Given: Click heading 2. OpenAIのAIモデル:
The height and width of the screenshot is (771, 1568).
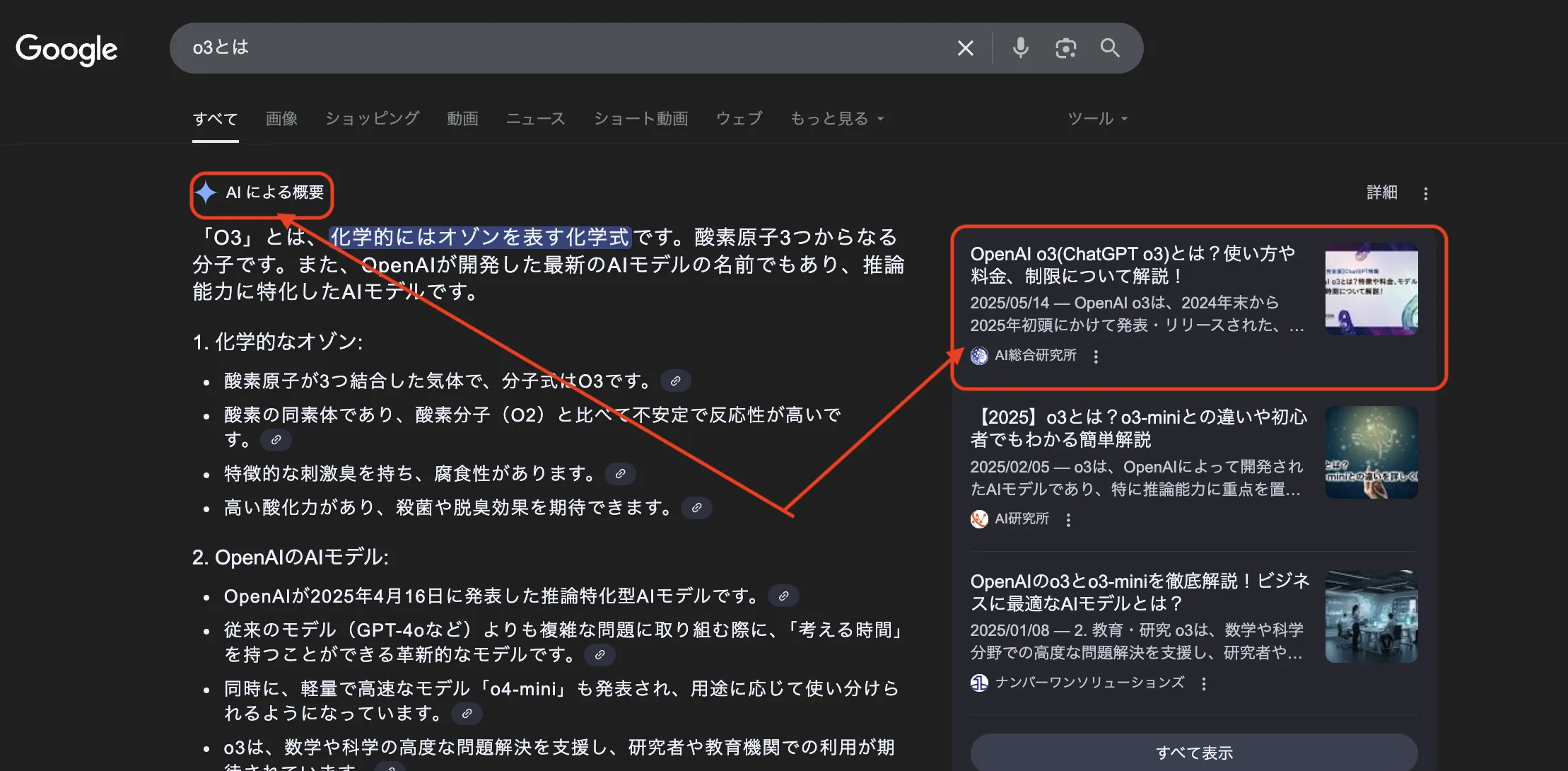Looking at the screenshot, I should 291,557.
